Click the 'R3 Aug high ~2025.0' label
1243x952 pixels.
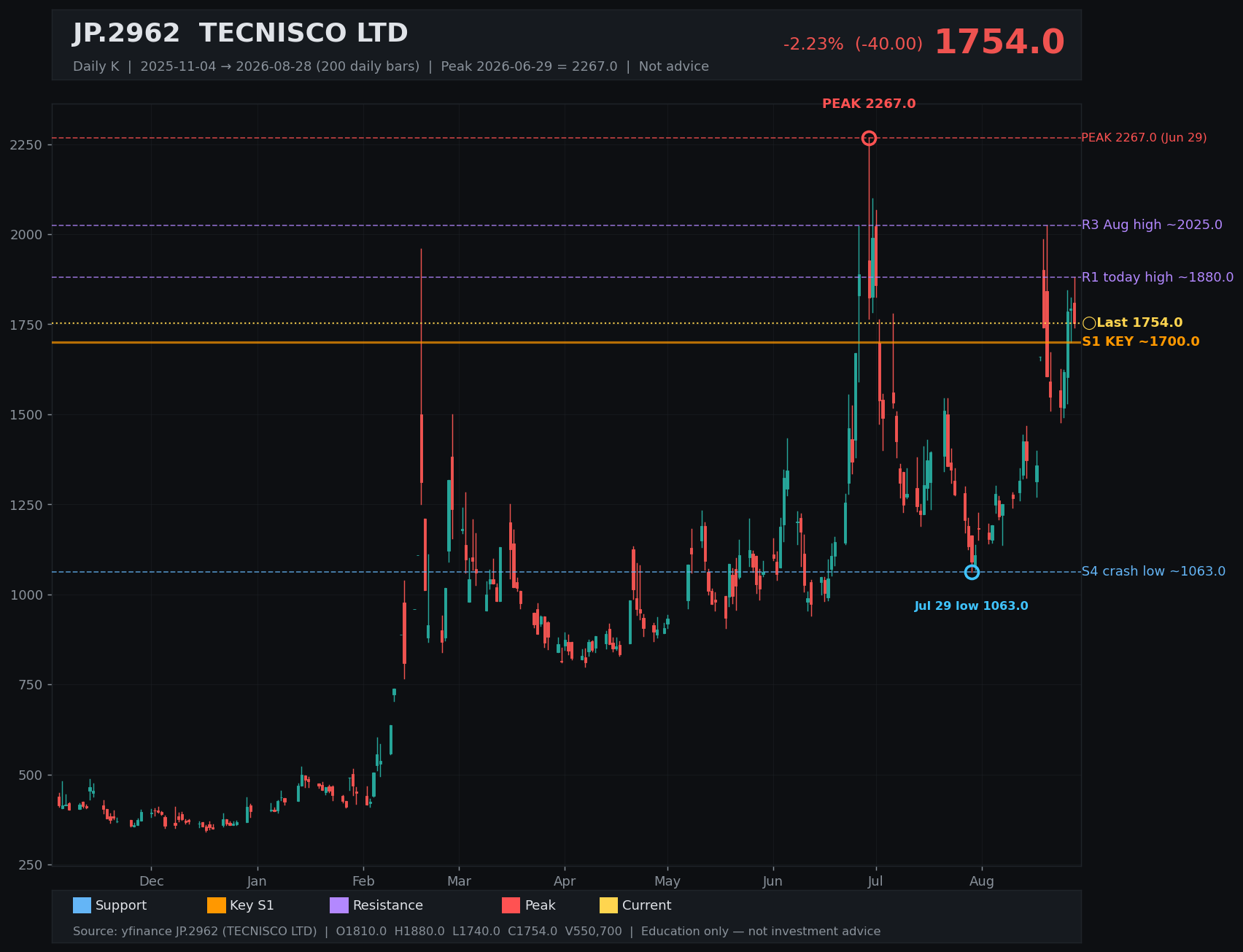pos(1152,225)
